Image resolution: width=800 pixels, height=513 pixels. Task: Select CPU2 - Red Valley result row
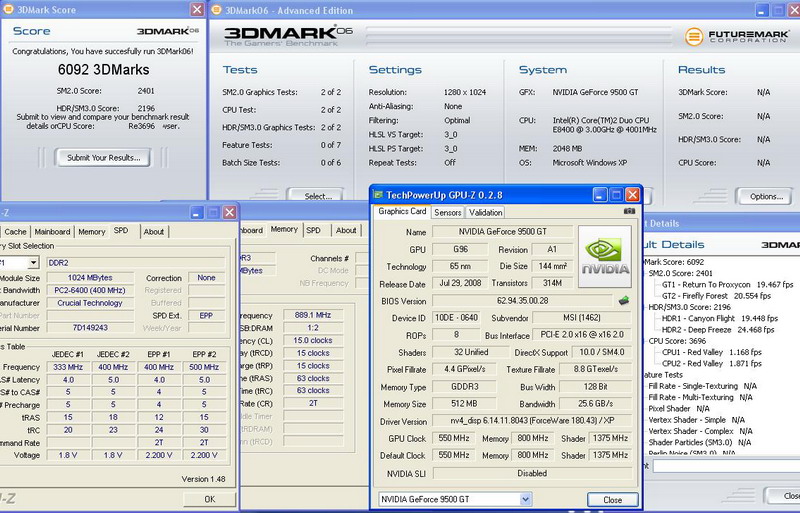(712, 363)
